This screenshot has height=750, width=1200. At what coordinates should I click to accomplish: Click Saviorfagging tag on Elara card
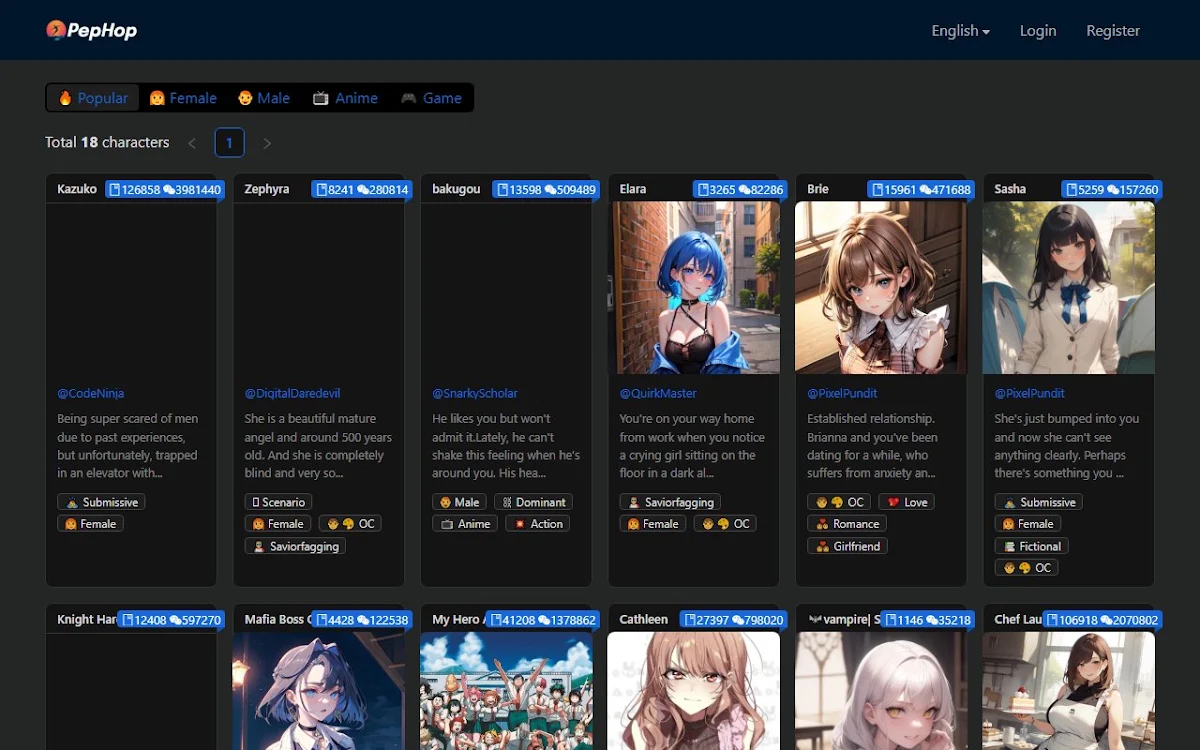[x=670, y=502]
